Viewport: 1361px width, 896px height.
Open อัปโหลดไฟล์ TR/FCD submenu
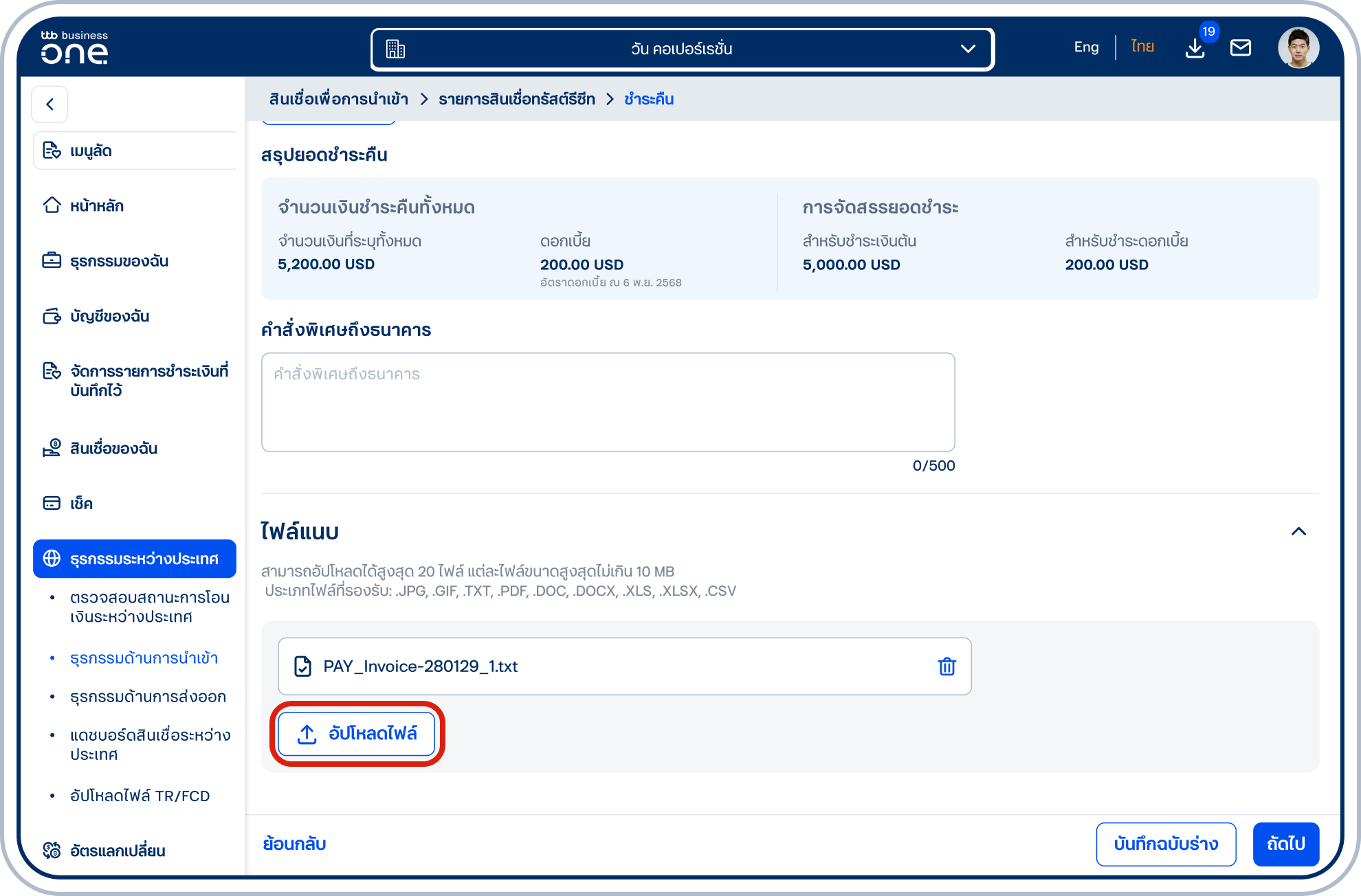[x=140, y=796]
